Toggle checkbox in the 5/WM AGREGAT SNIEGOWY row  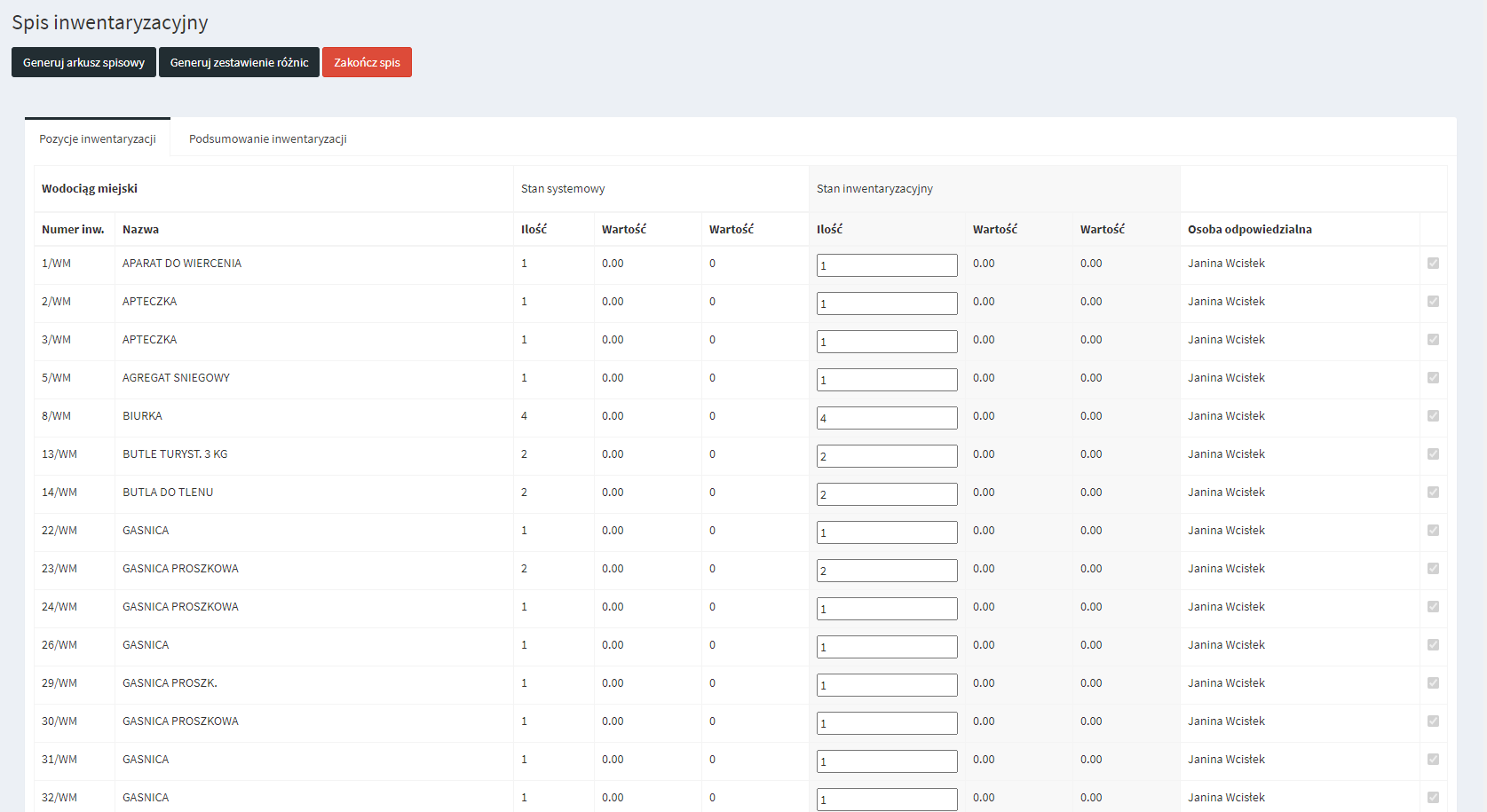tap(1433, 378)
